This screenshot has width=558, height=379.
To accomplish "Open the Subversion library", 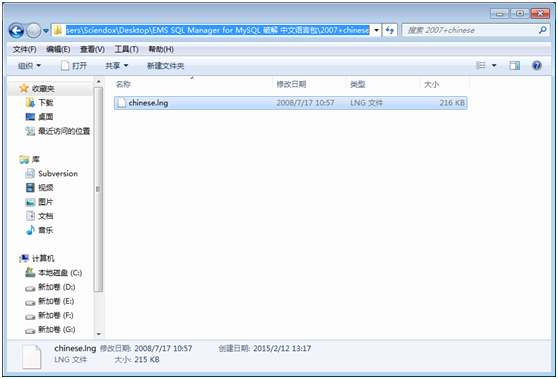I will click(x=58, y=174).
